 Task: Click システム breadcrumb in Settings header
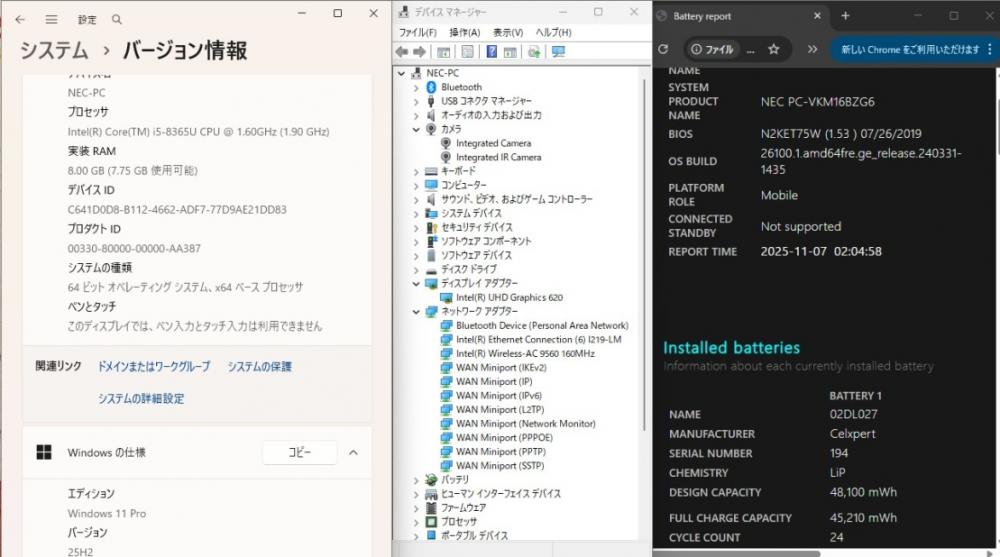[x=54, y=50]
